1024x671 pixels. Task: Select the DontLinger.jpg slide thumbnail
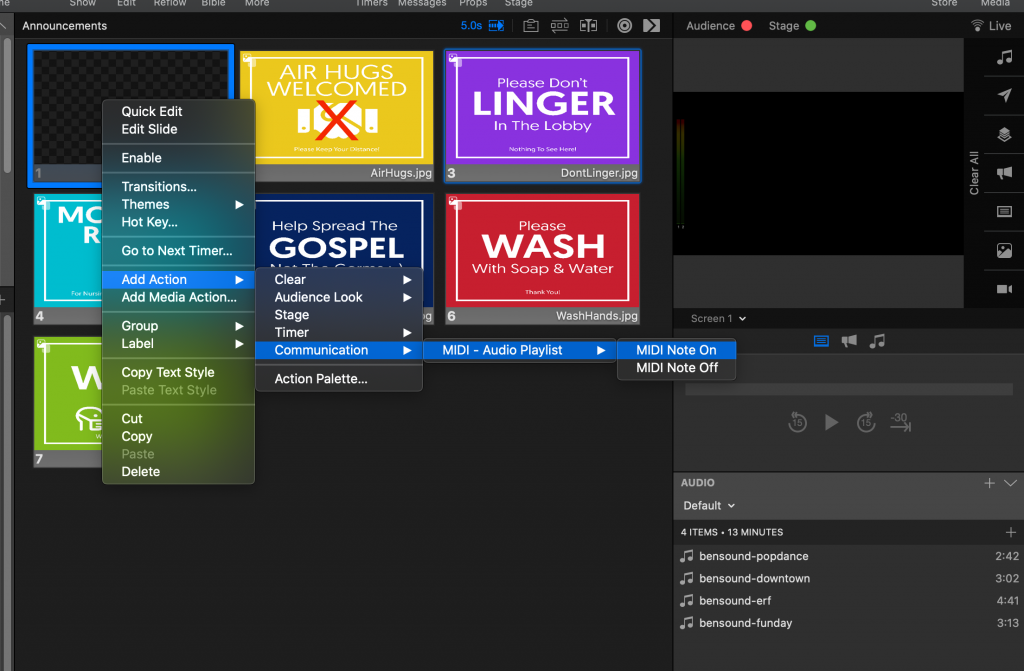click(543, 116)
